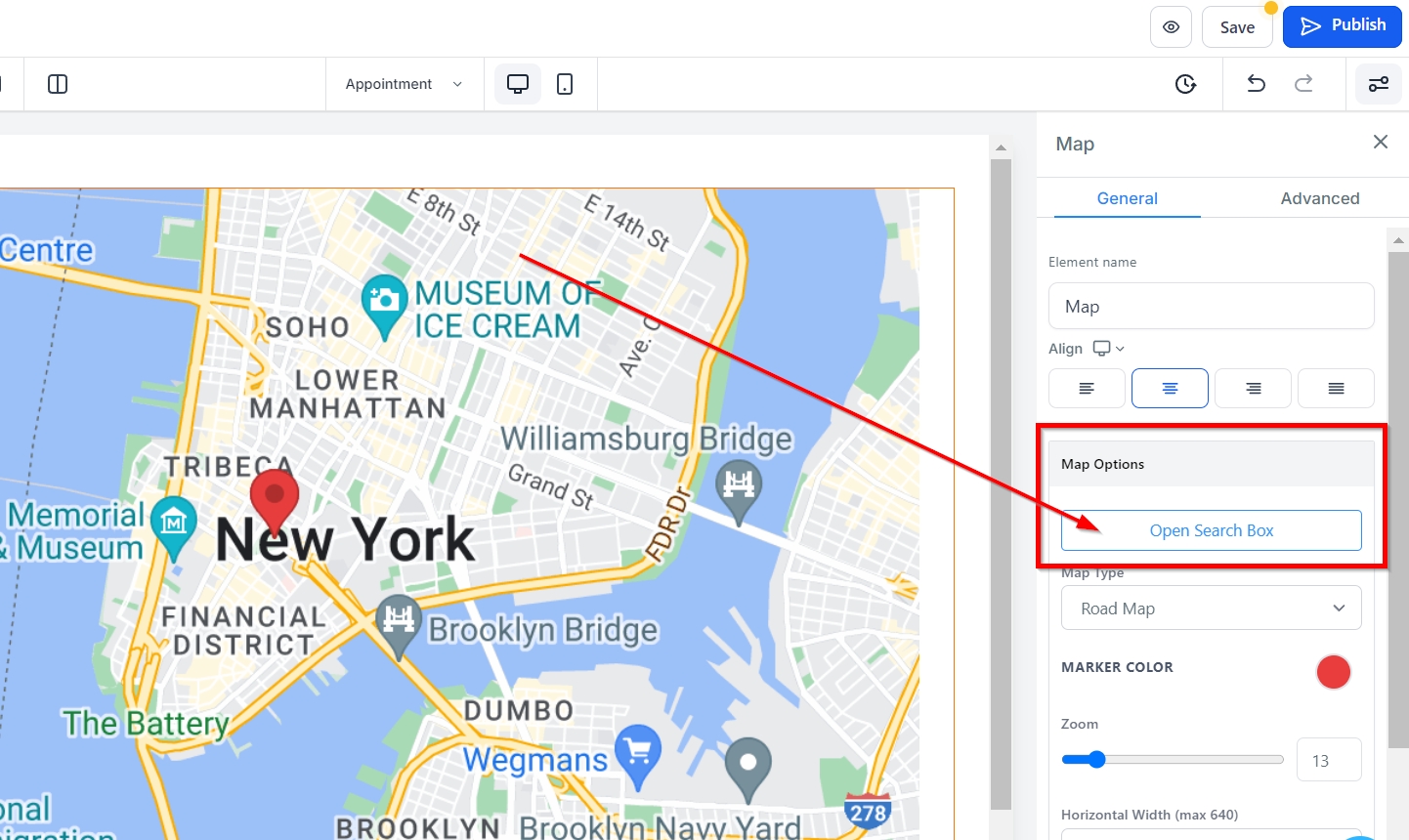Click the eye preview icon

(x=1171, y=27)
